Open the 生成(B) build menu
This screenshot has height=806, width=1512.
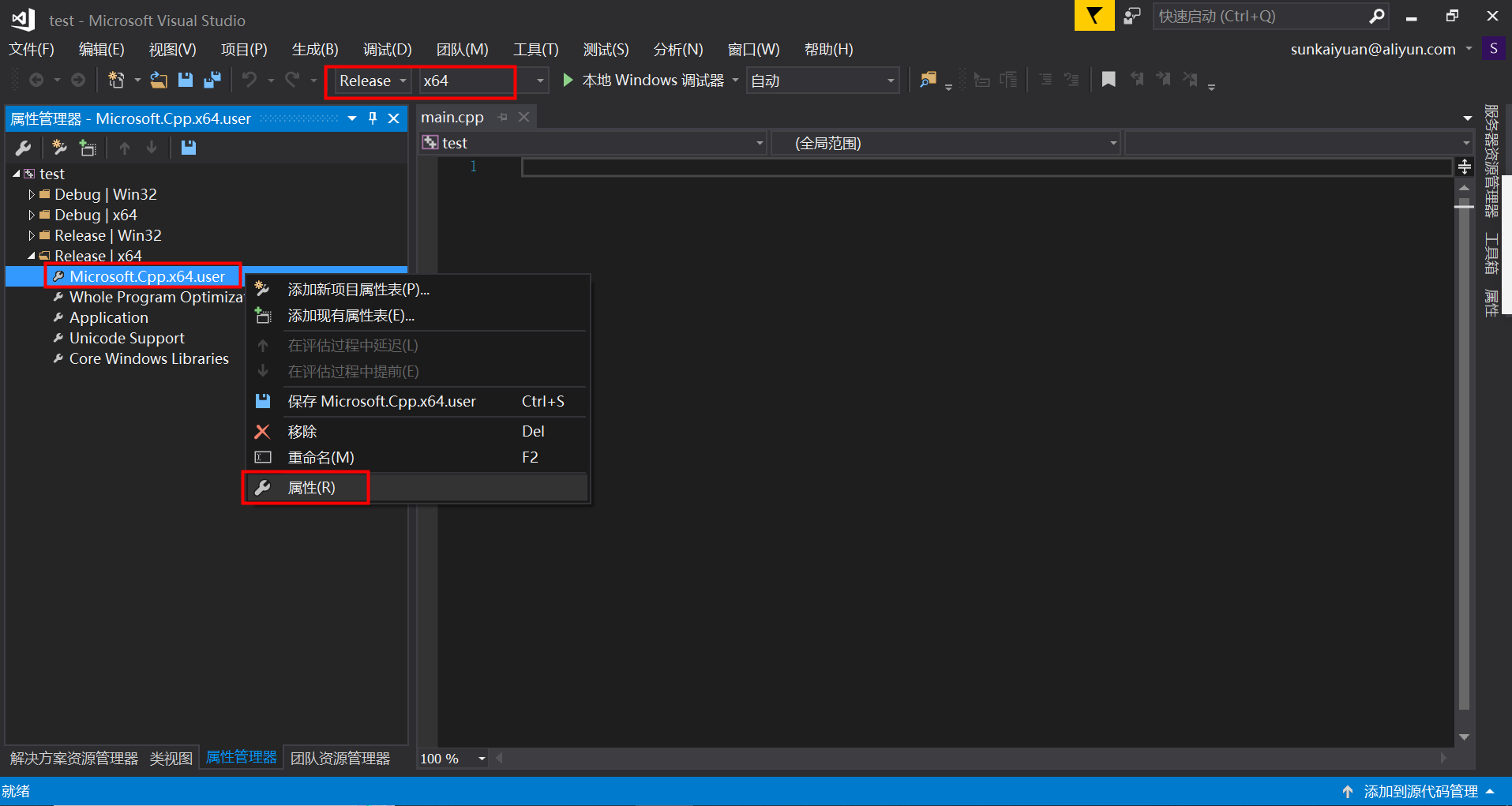point(315,49)
